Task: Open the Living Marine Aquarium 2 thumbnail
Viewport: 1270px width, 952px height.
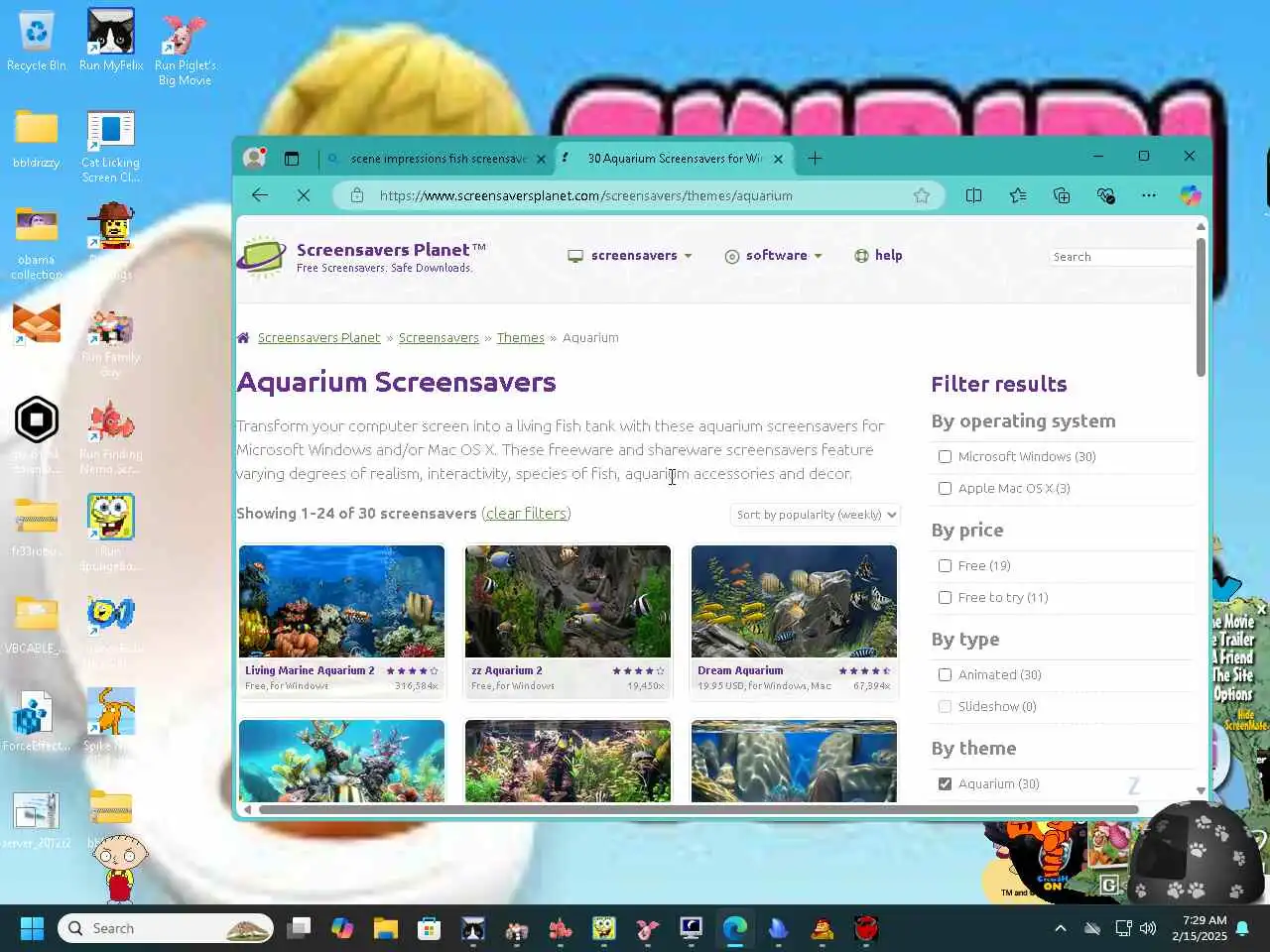Action: click(341, 601)
